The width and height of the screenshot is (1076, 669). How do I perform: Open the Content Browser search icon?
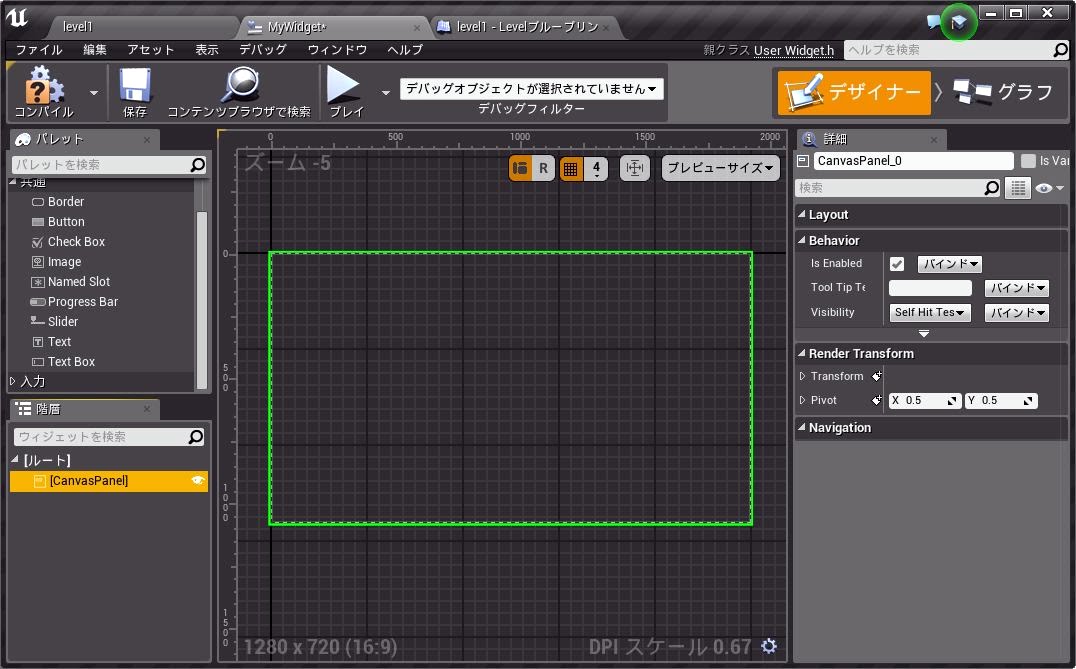click(239, 87)
